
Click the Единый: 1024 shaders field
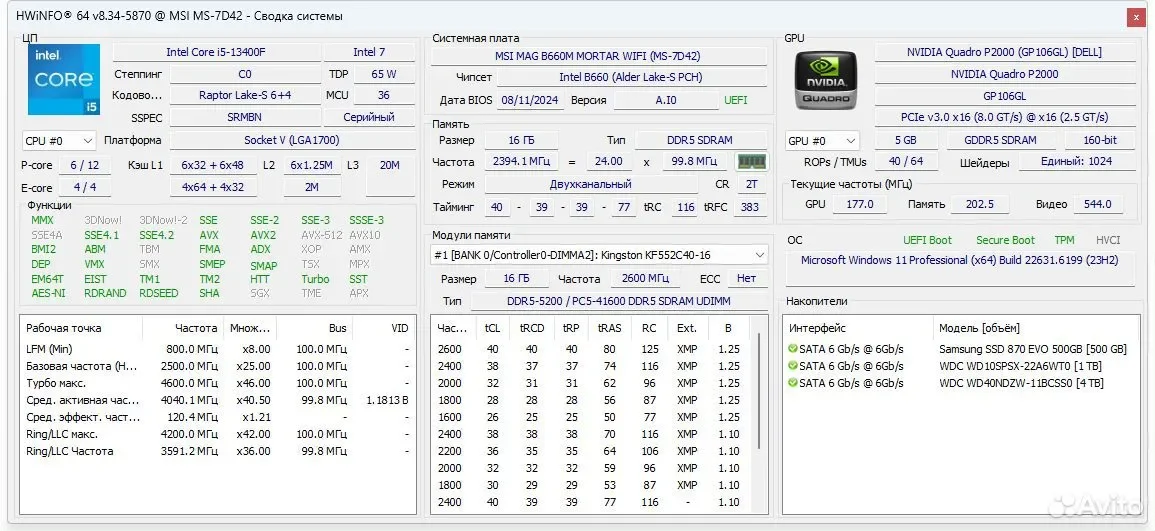pyautogui.click(x=1076, y=161)
